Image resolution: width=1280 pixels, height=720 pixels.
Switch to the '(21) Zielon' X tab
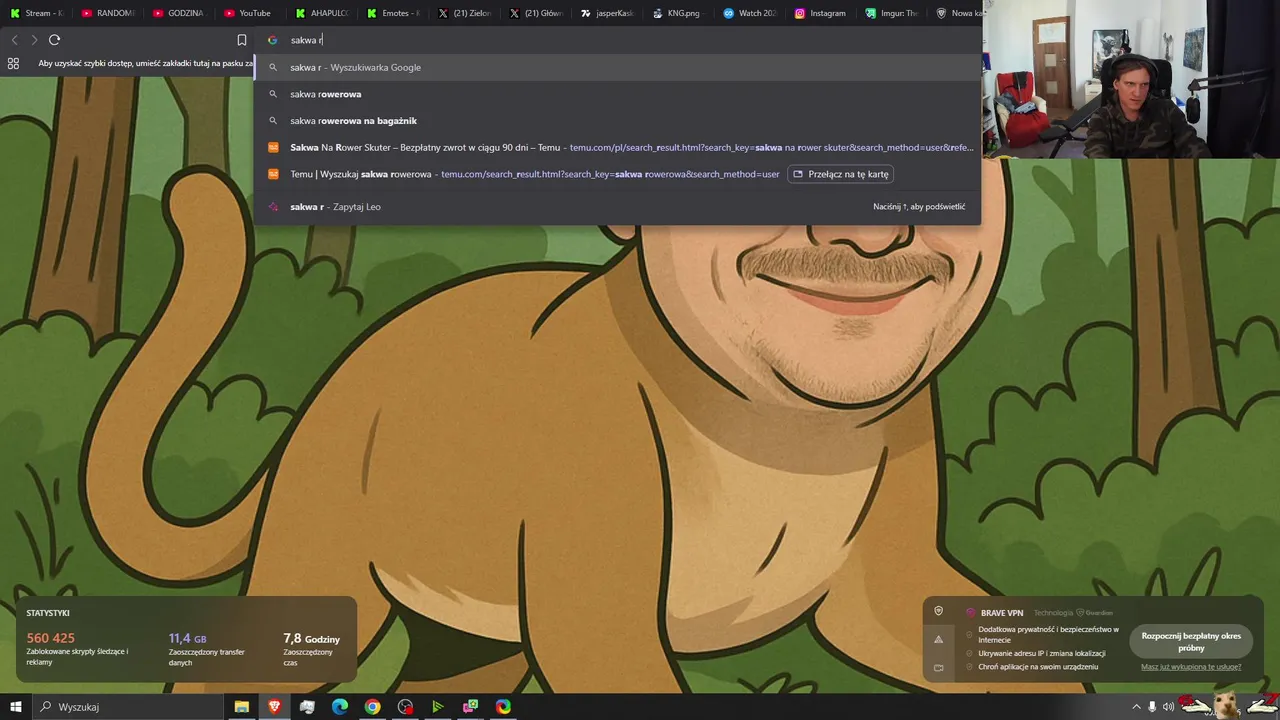coord(464,13)
